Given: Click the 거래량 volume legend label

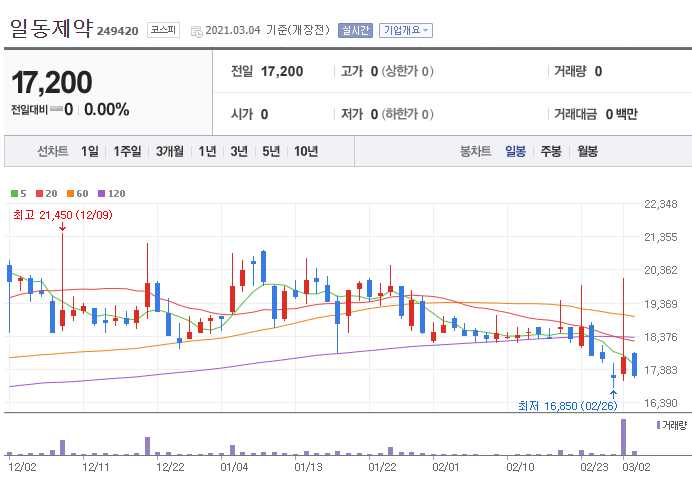Looking at the screenshot, I should 674,425.
